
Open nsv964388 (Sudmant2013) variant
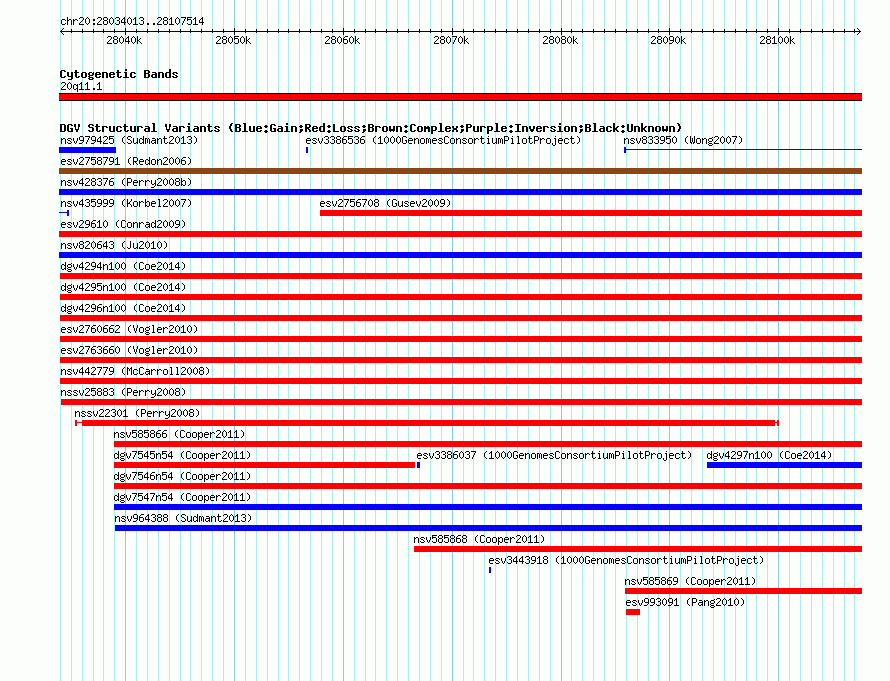183,518
